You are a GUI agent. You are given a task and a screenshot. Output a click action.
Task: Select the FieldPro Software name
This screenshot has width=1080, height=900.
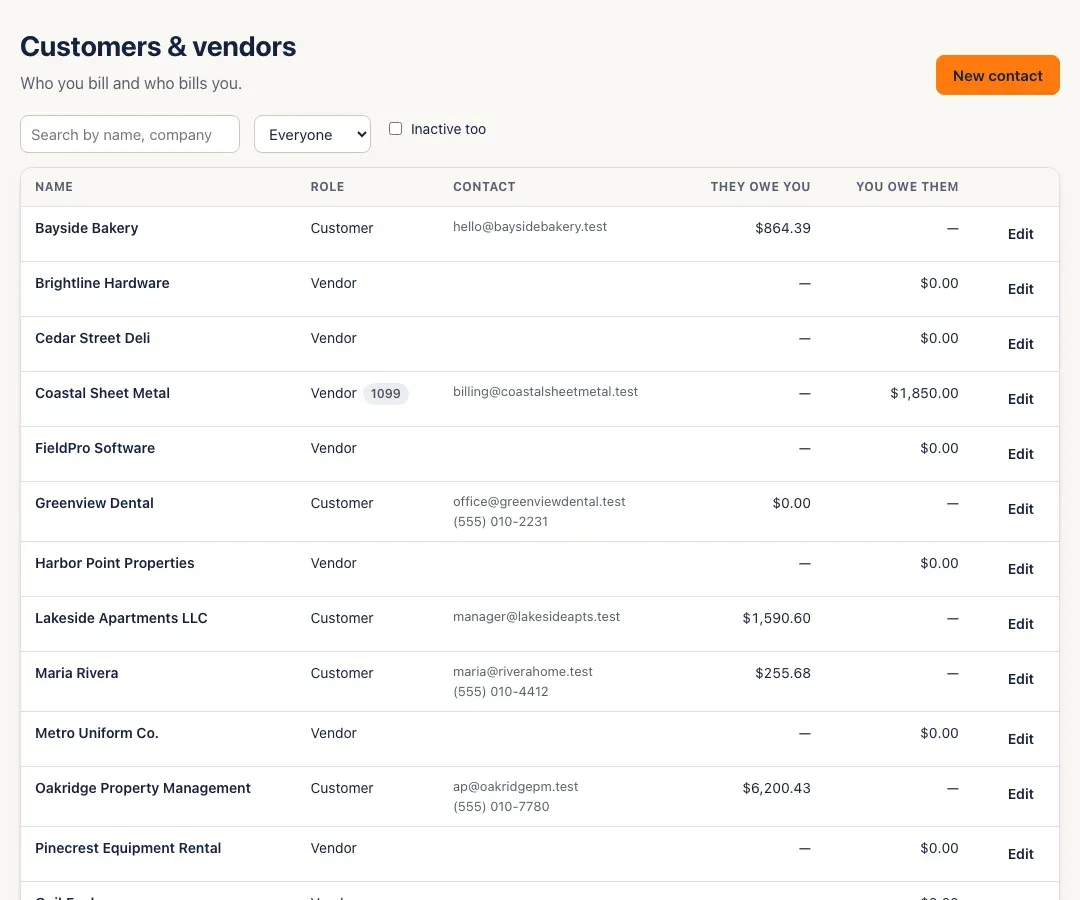(x=95, y=448)
